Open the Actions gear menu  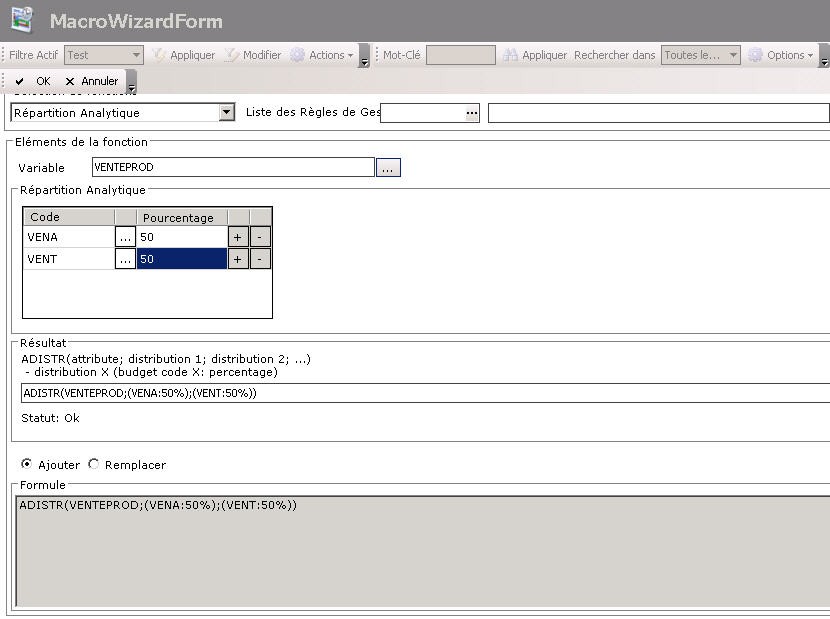[x=321, y=55]
